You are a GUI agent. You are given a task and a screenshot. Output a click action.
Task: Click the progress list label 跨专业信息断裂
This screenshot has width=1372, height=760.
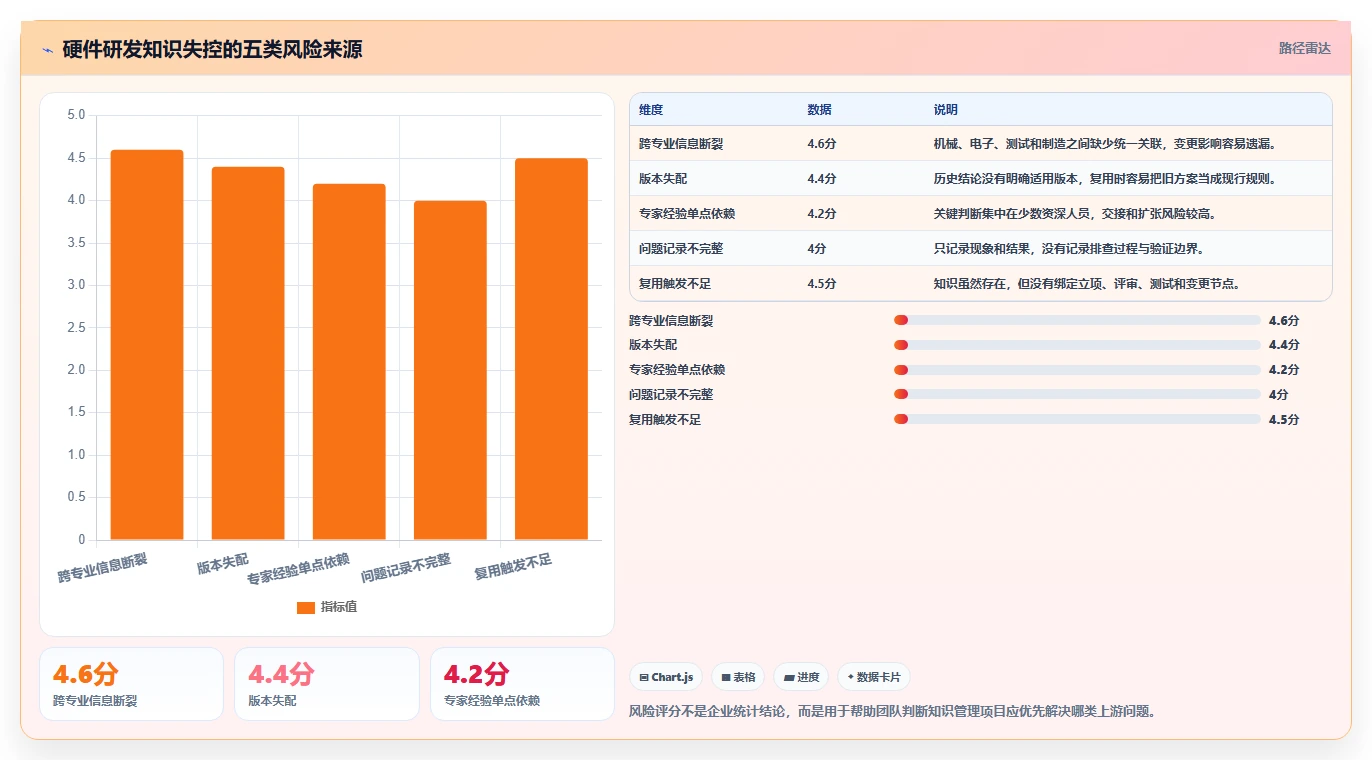point(671,321)
